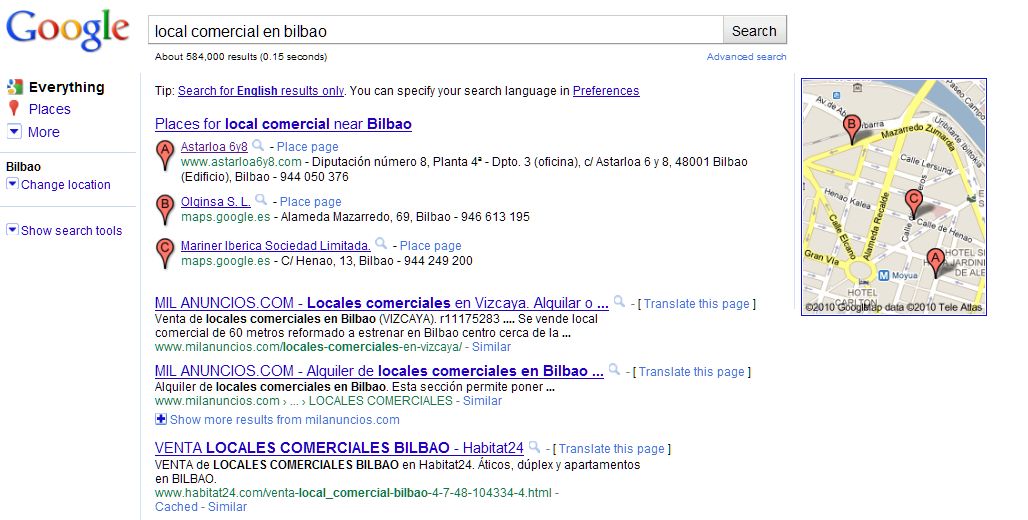
Task: Open the Preferences link
Action: click(x=606, y=91)
